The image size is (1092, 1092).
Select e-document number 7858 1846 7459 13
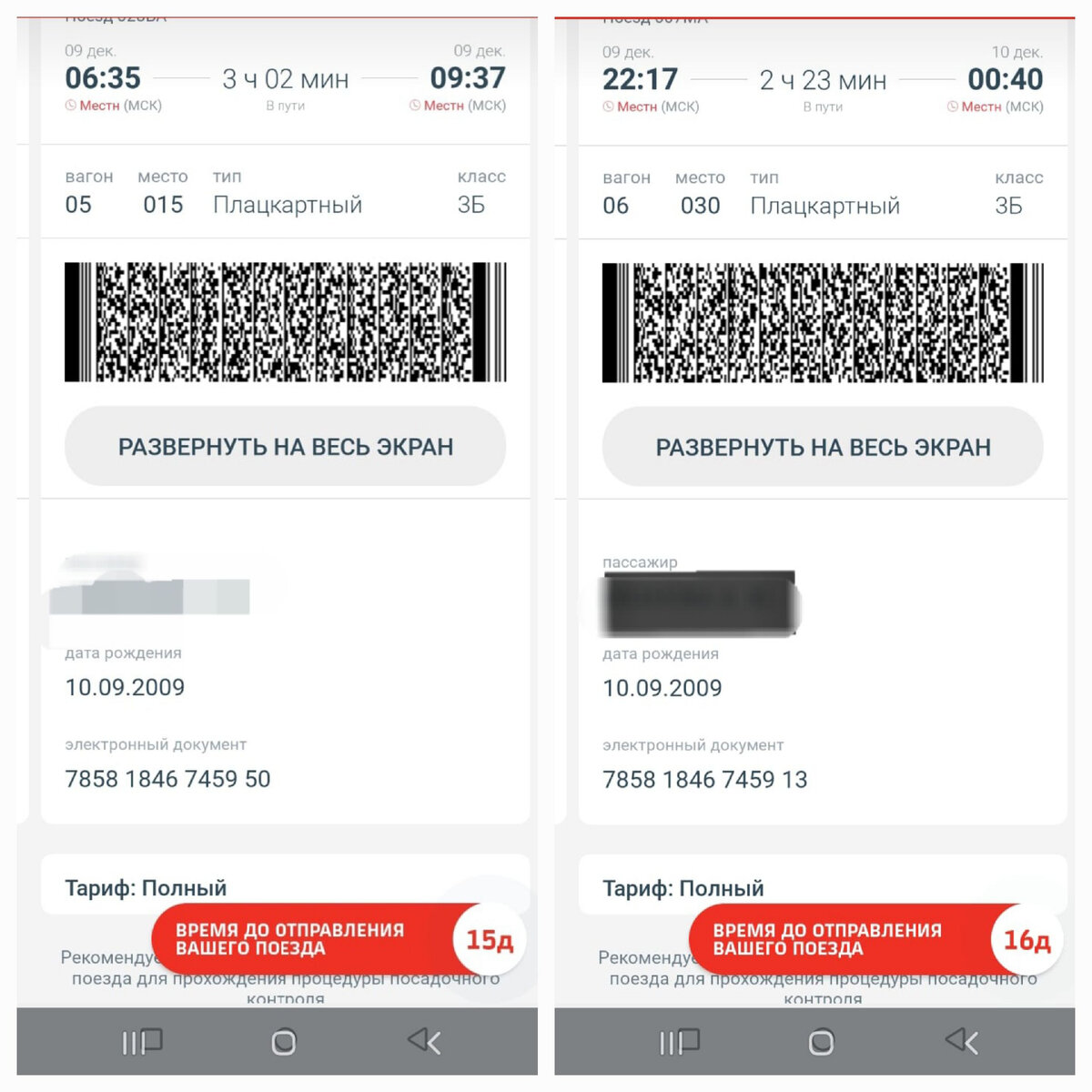click(x=705, y=780)
